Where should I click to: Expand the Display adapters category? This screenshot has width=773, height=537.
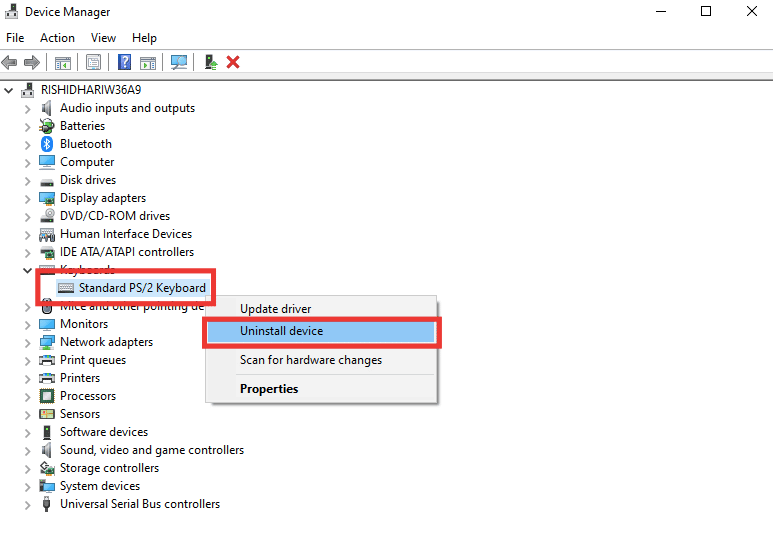click(x=28, y=199)
